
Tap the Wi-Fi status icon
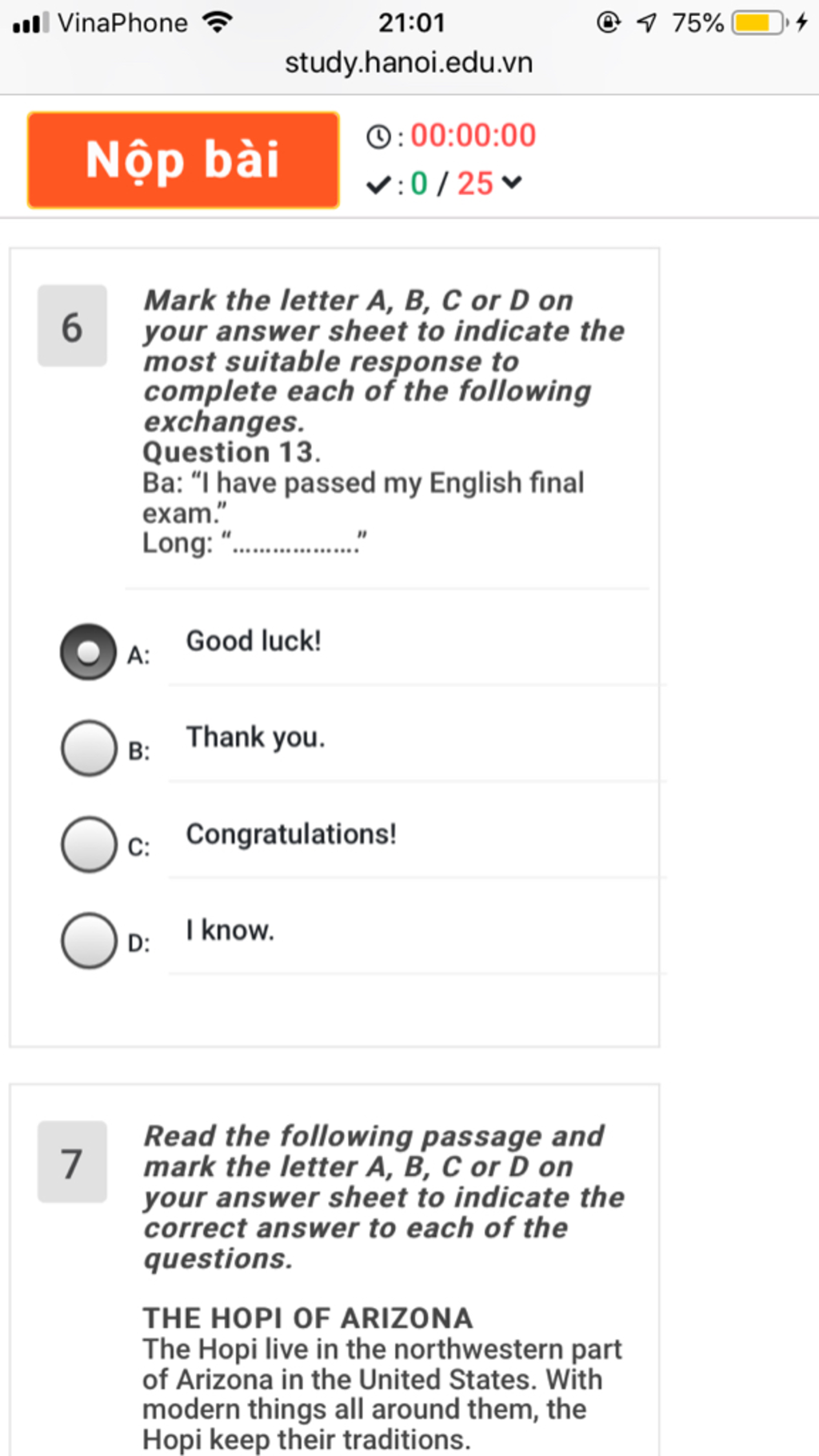coord(218,22)
